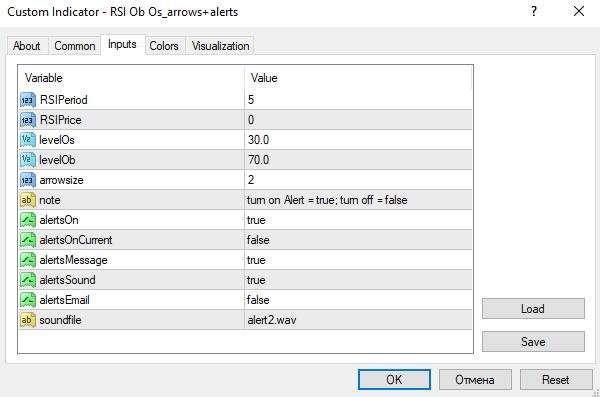Image resolution: width=600 pixels, height=397 pixels.
Task: Go to the Common tab
Action: click(75, 46)
